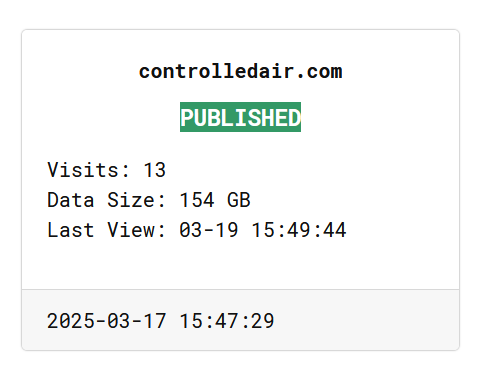Open the controlledair.com title link
This screenshot has height=383, width=484.
click(240, 72)
